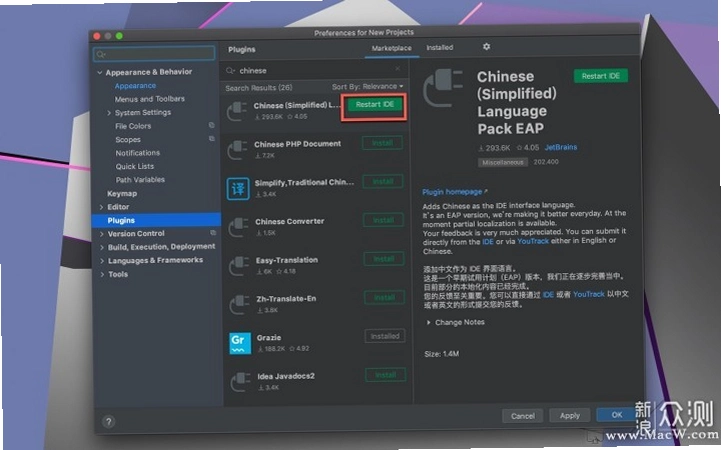Install the Simplify, Traditional Chinese plugin
Screen dimensions: 721x450
tap(383, 182)
